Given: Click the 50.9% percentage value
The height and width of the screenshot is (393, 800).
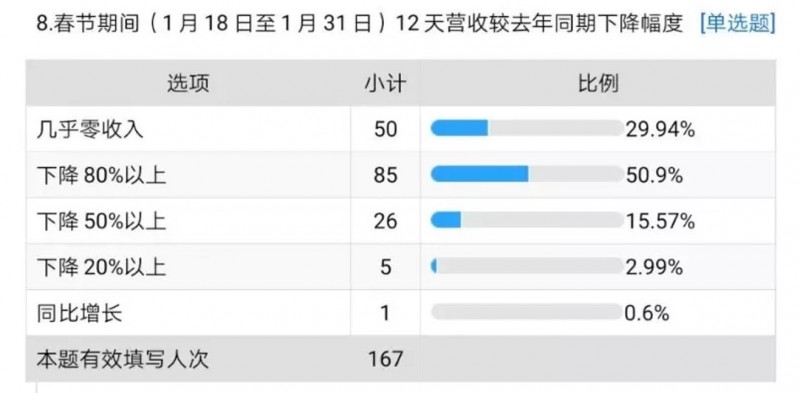Looking at the screenshot, I should 654,176.
